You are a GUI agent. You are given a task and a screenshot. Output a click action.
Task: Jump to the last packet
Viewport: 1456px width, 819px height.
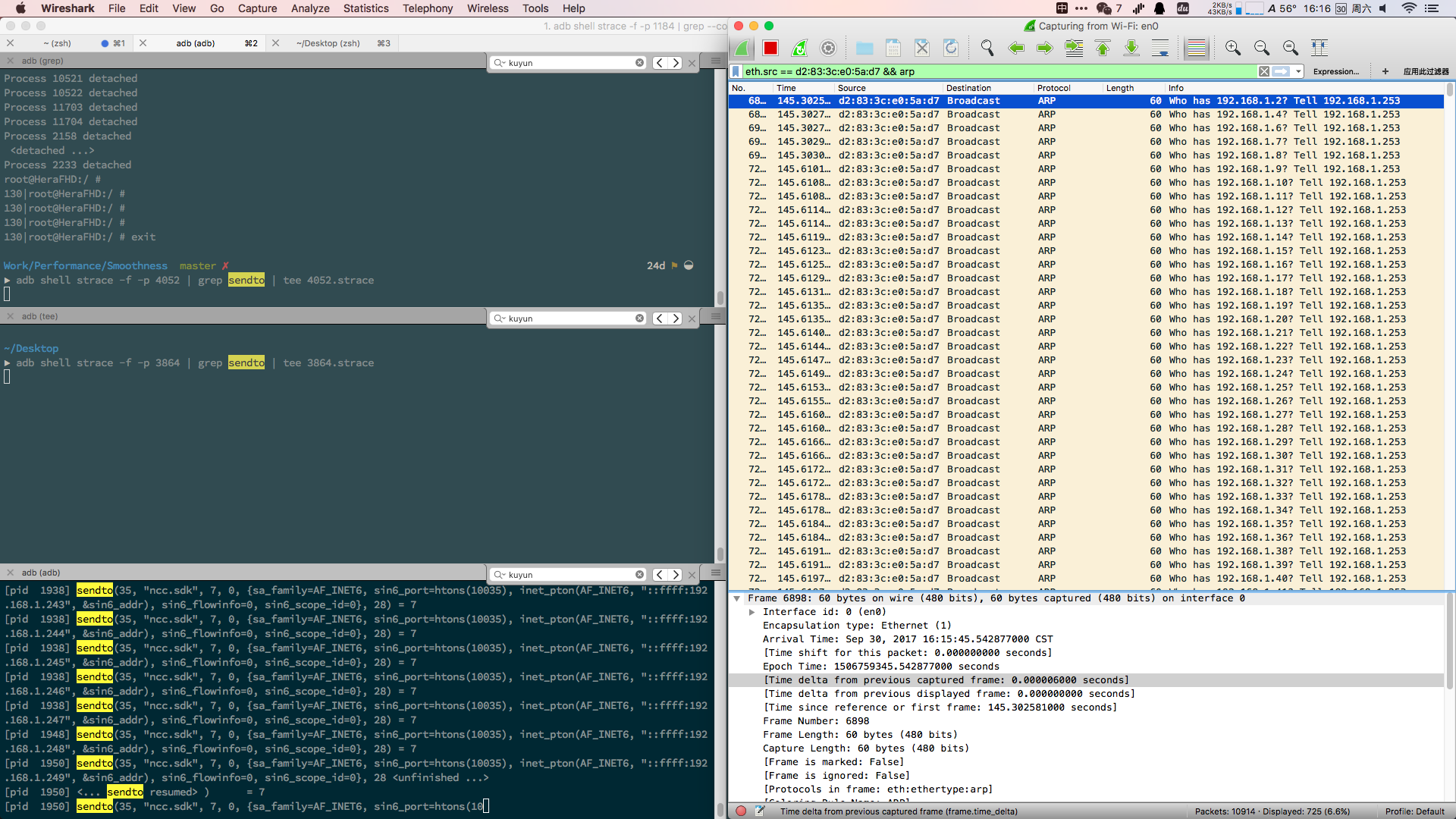coord(1131,49)
